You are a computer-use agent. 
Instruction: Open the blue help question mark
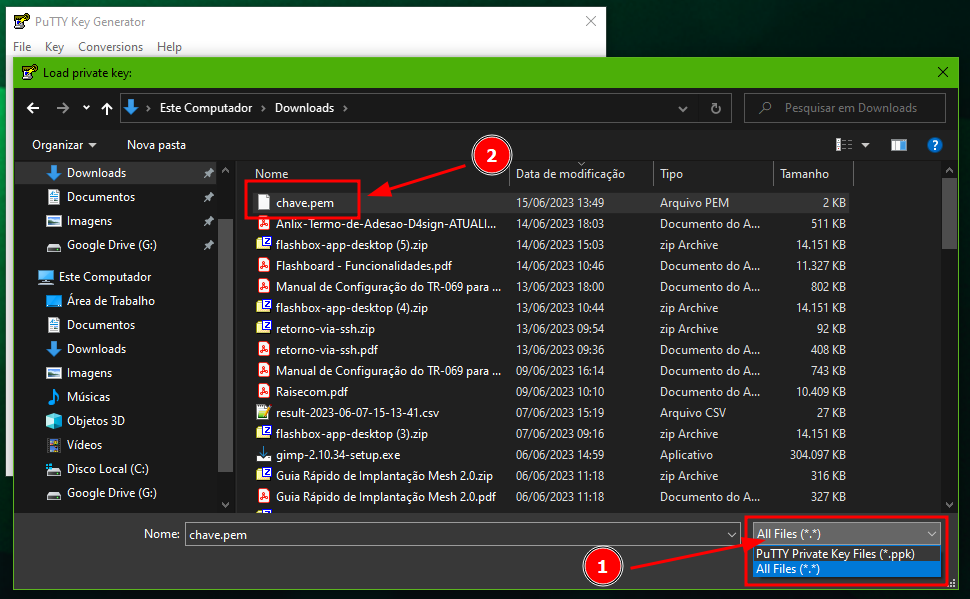(x=935, y=145)
